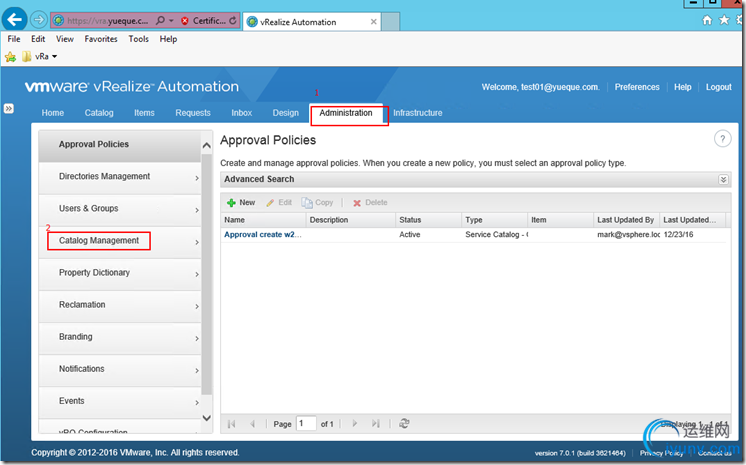Sort by the Description column header
The image size is (746, 465).
[x=351, y=220]
